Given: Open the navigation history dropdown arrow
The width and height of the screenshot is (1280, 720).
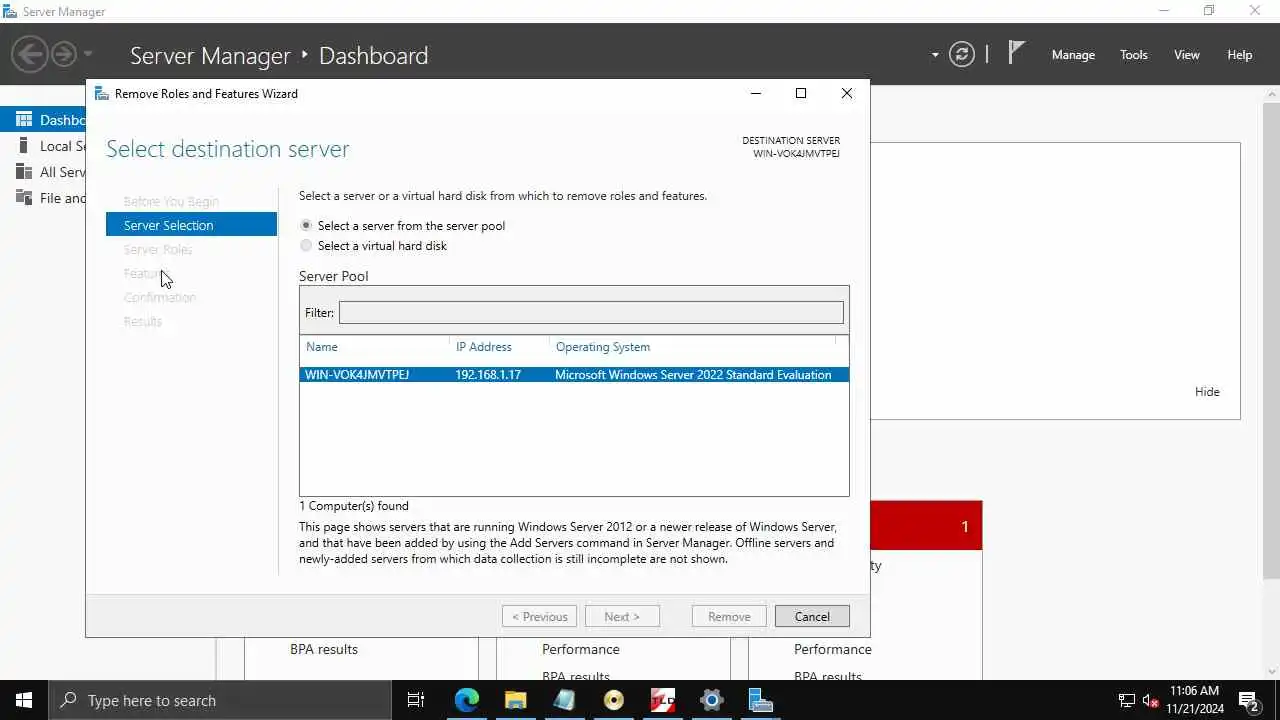Looking at the screenshot, I should [x=88, y=54].
